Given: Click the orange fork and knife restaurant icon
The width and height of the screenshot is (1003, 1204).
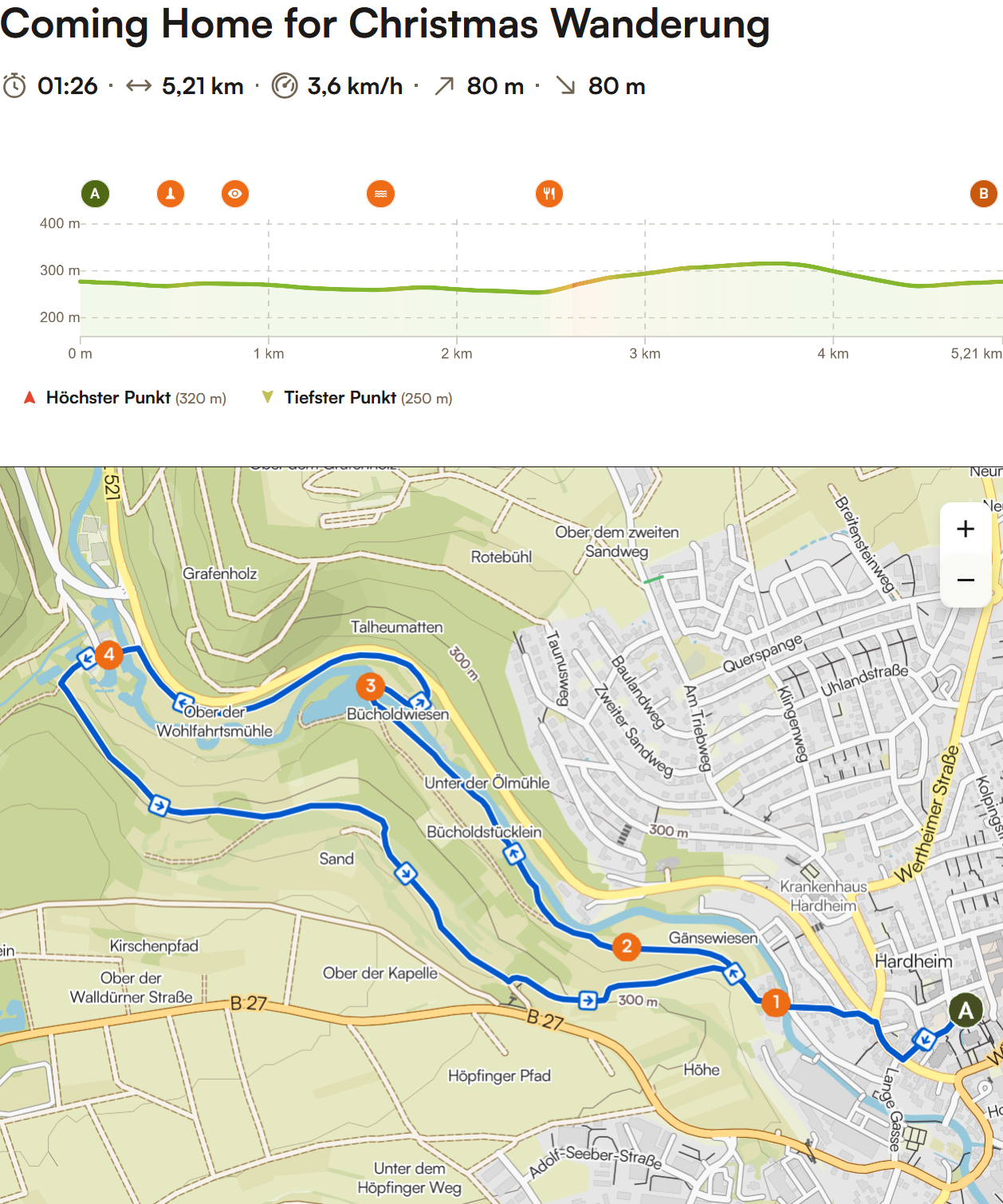Looking at the screenshot, I should tap(549, 194).
